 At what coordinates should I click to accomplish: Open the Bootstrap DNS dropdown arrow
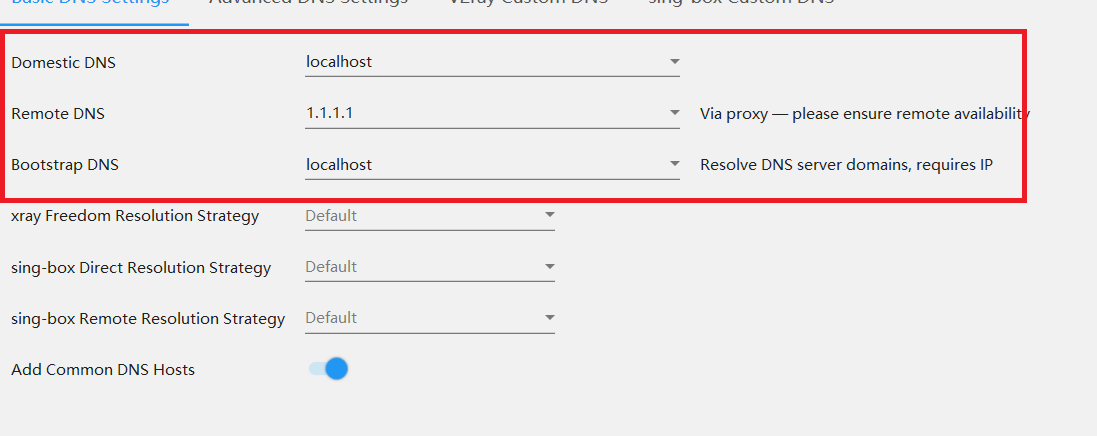click(674, 164)
